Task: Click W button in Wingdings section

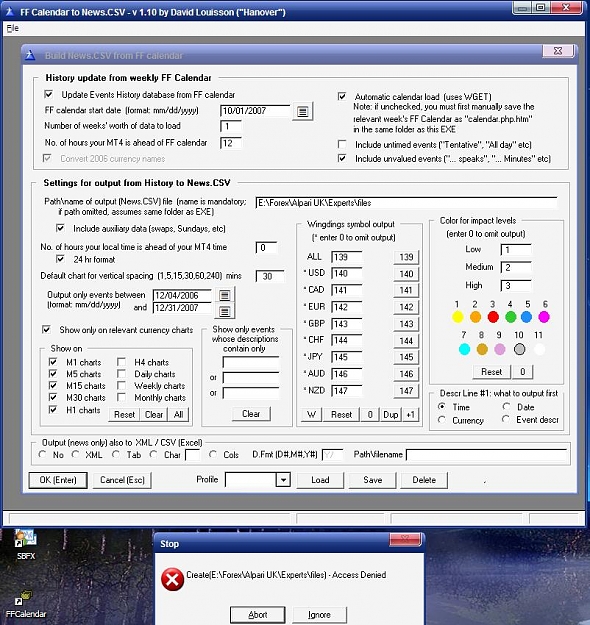Action: click(311, 415)
